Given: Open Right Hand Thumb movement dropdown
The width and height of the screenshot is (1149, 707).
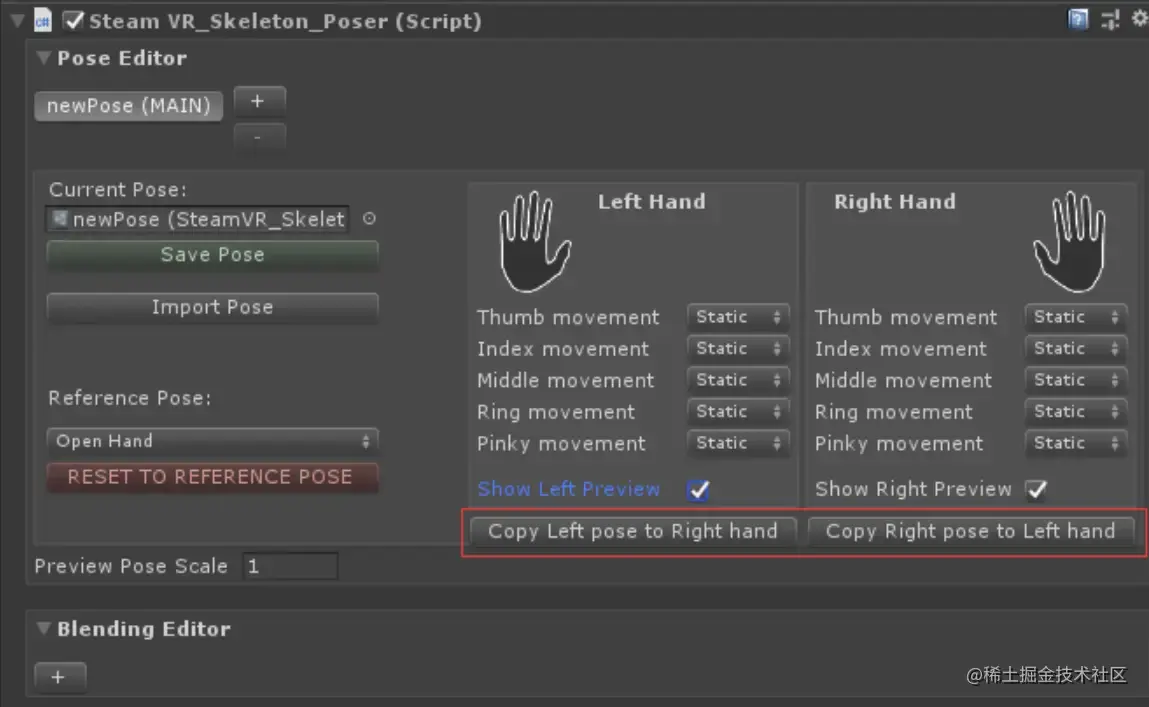Looking at the screenshot, I should click(x=1076, y=317).
